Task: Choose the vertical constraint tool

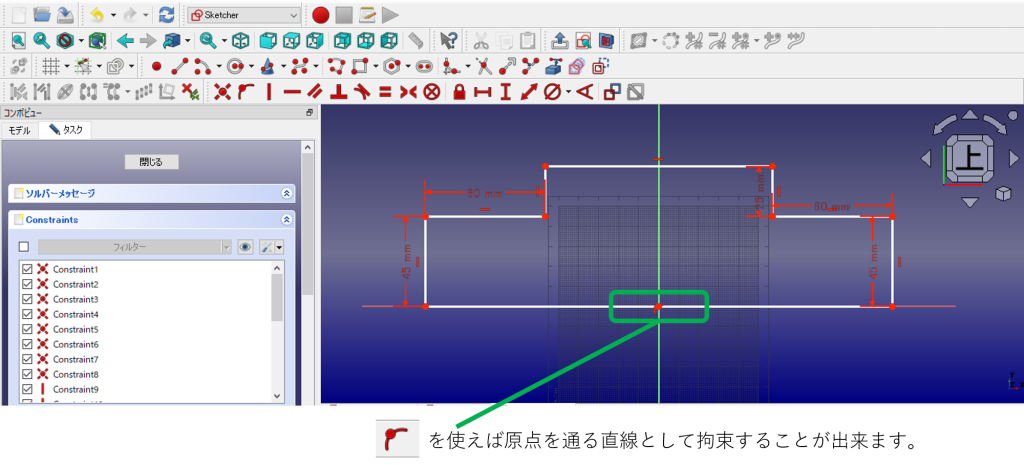Action: click(269, 92)
